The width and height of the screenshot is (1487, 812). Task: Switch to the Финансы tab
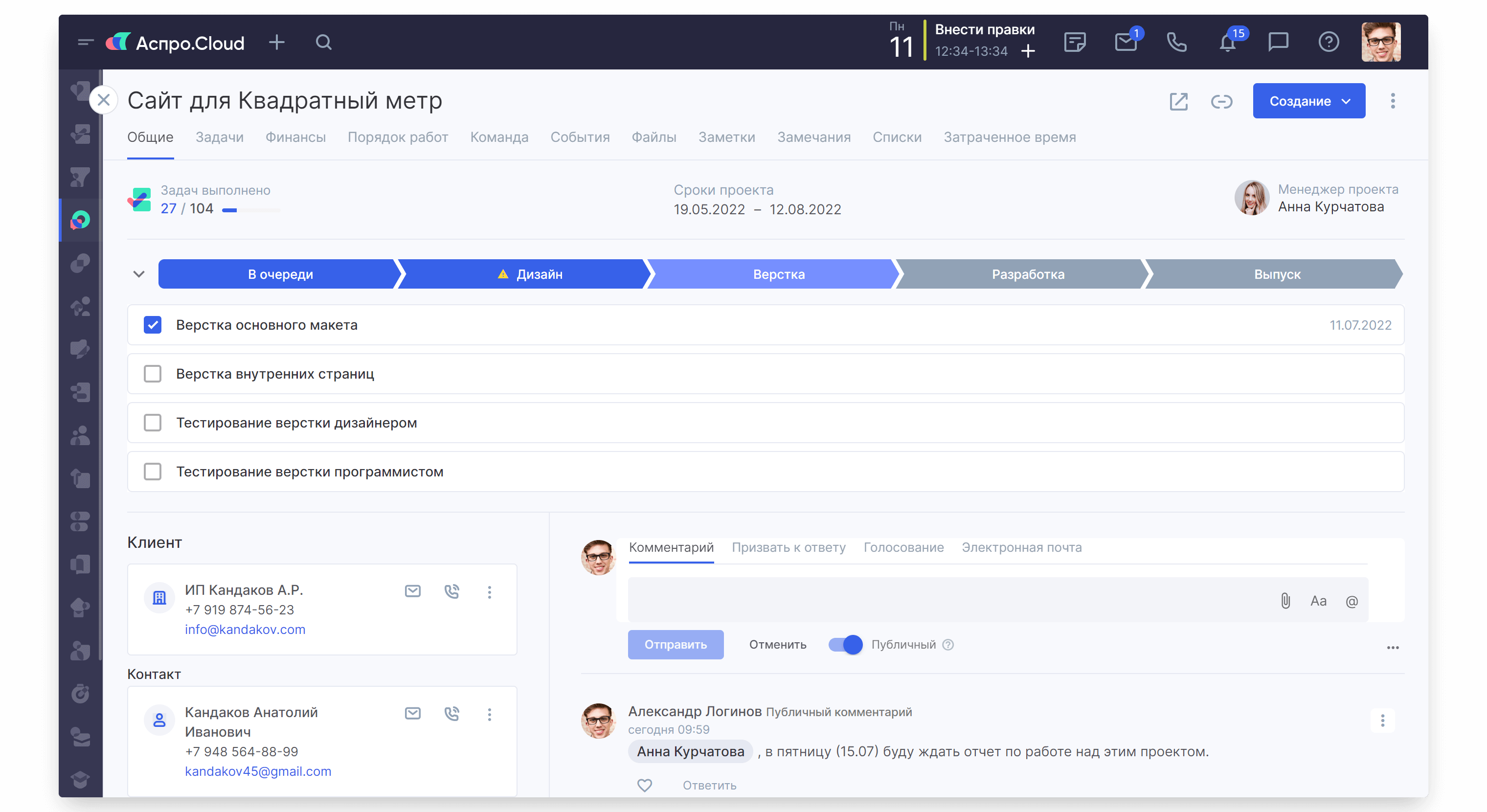295,137
